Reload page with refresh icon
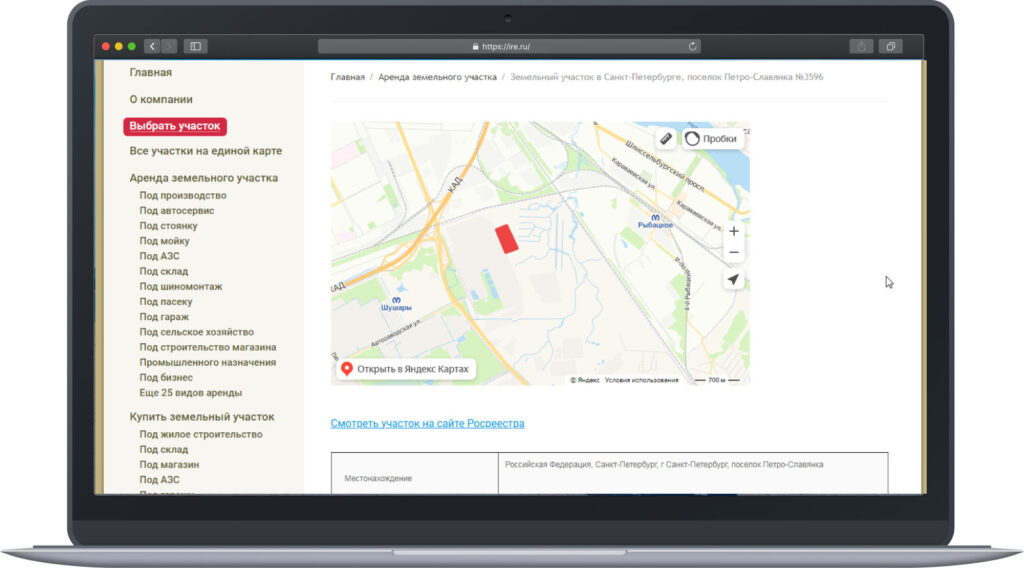1024x568 pixels. pyautogui.click(x=692, y=46)
